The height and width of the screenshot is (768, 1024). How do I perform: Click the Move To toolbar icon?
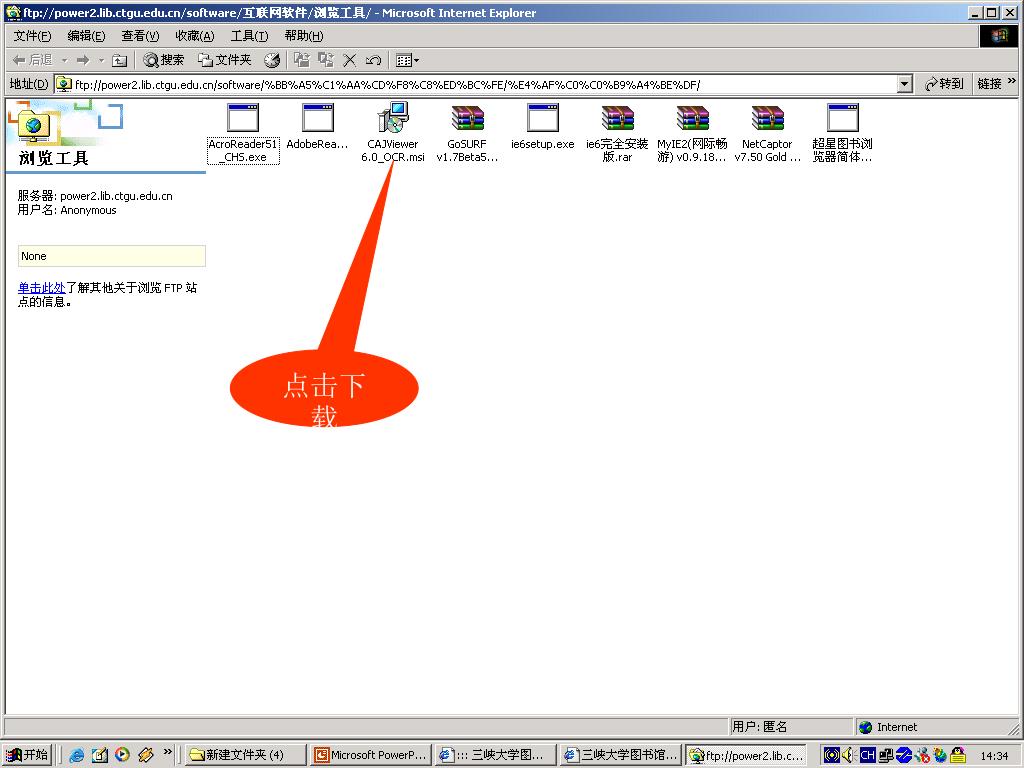tap(302, 60)
